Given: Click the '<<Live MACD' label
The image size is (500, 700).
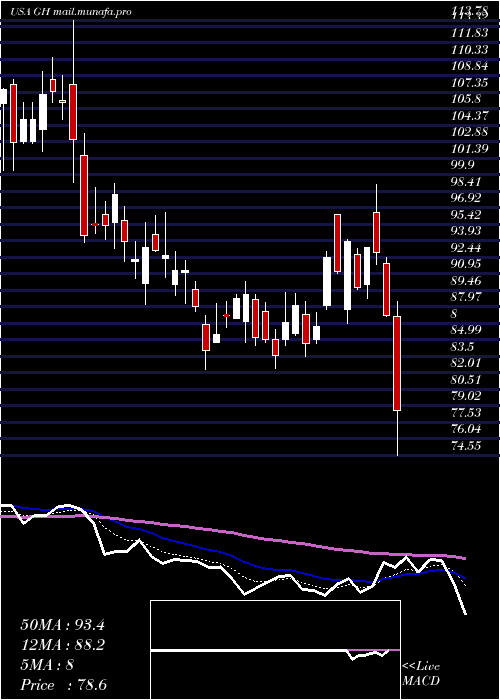Looking at the screenshot, I should (x=421, y=674).
